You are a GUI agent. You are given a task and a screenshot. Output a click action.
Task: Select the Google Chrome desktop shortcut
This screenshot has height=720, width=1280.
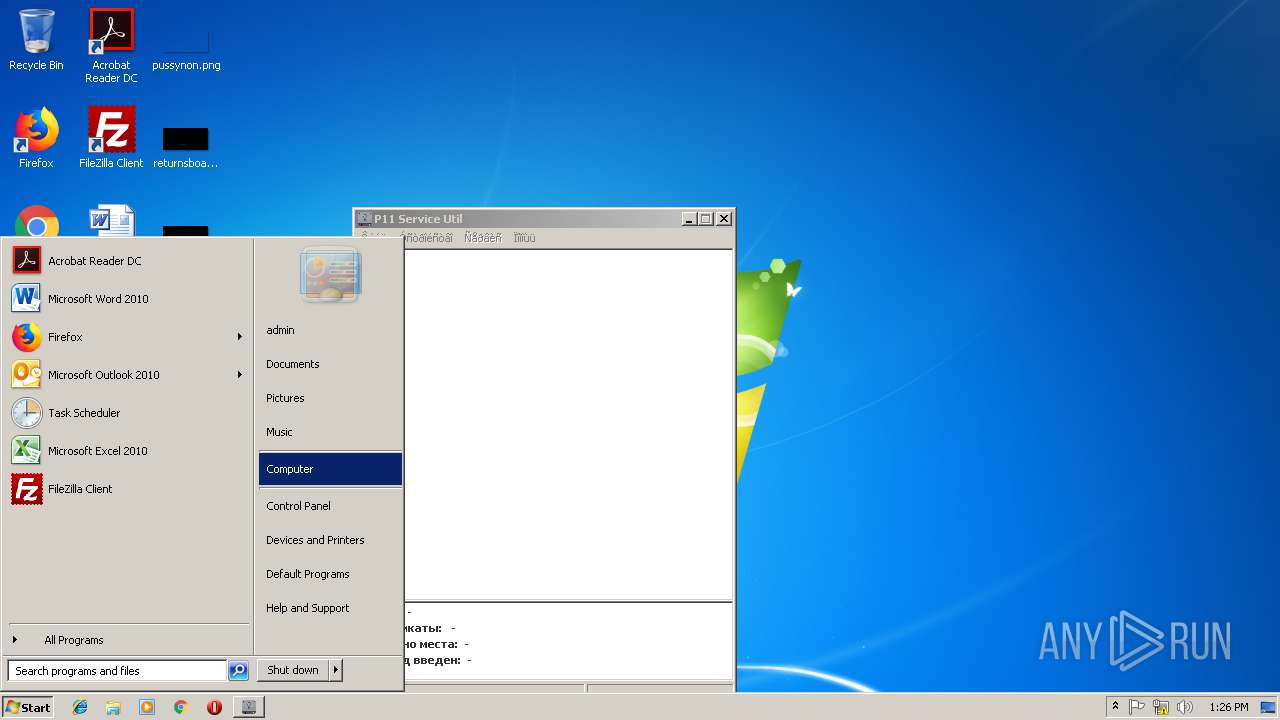point(36,222)
